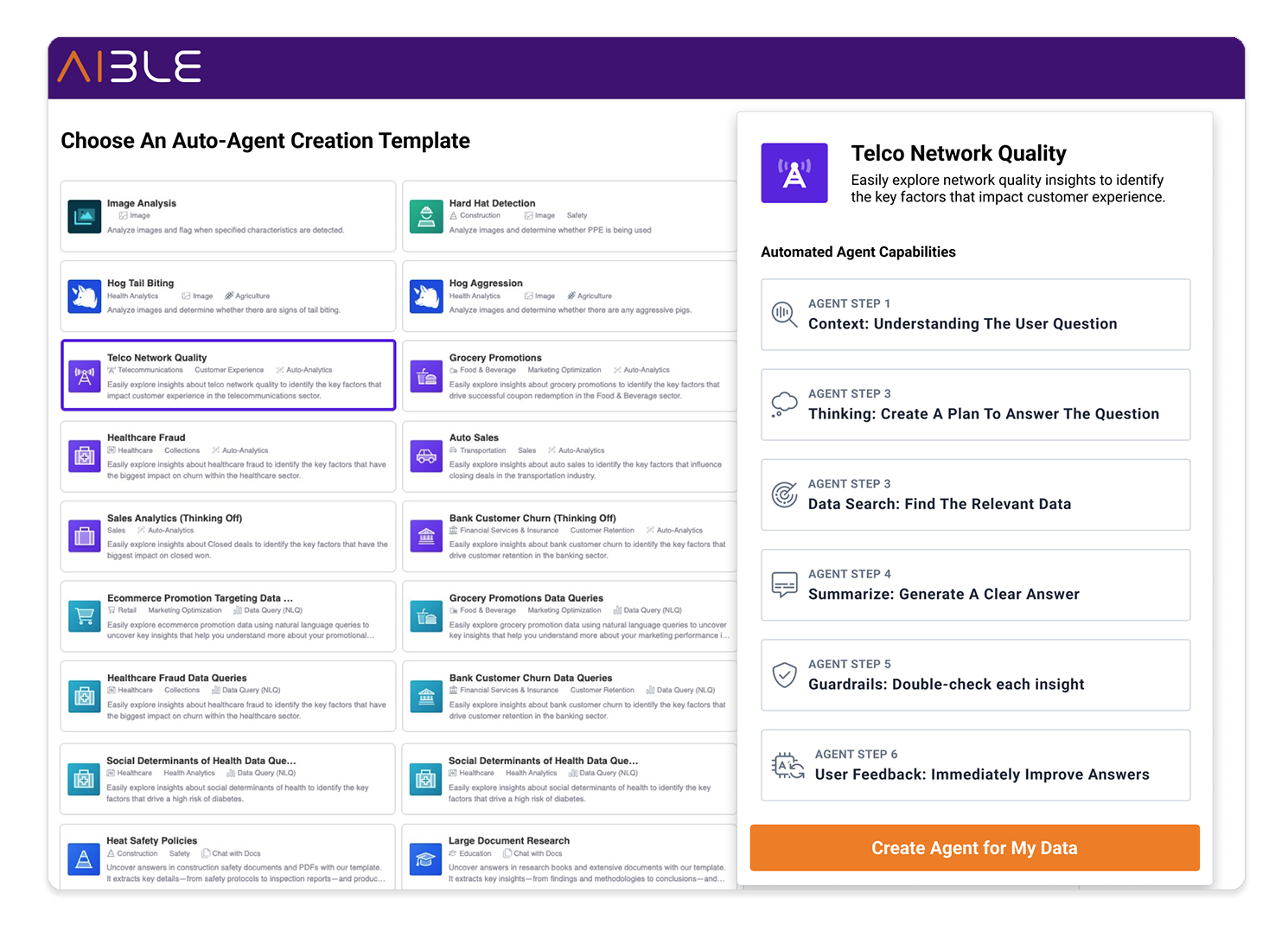Select the Healthcare Fraud template icon
Viewport: 1288px width, 931px height.
pos(85,456)
